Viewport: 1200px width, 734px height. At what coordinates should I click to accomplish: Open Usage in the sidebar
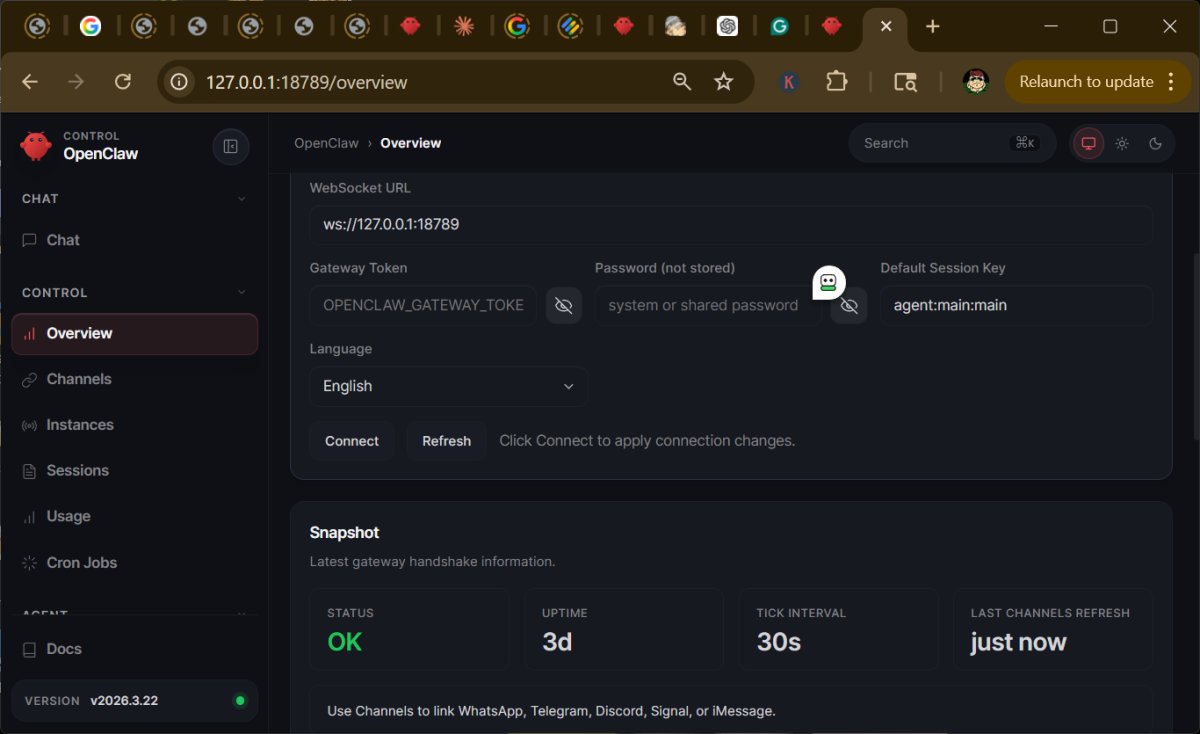pos(134,517)
